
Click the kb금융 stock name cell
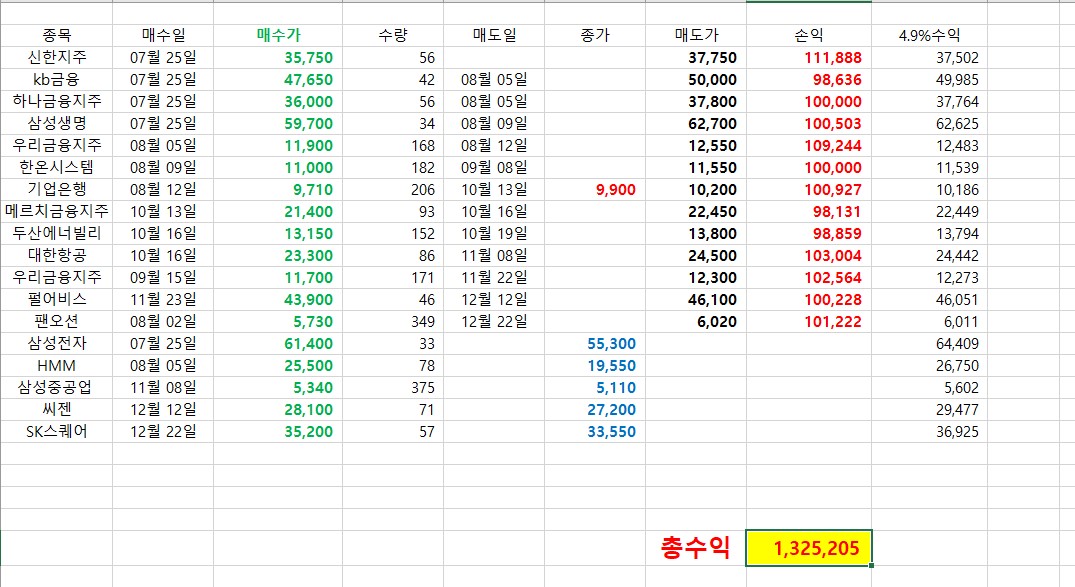56,80
